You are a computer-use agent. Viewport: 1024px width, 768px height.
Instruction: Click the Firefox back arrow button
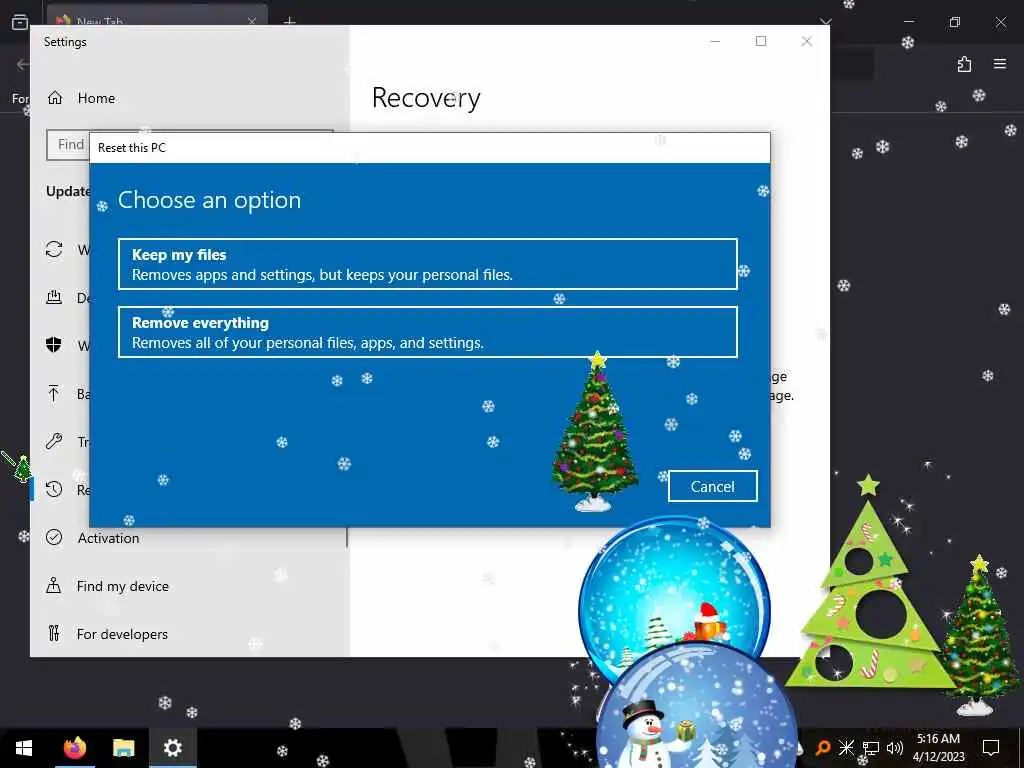pyautogui.click(x=22, y=64)
